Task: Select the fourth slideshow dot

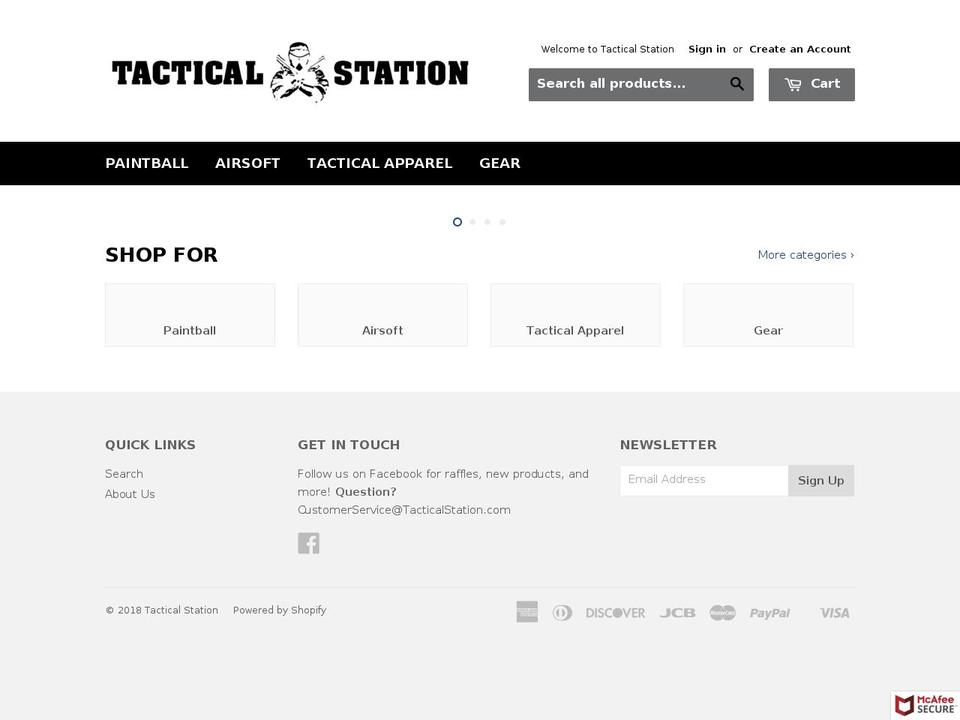Action: 502,222
